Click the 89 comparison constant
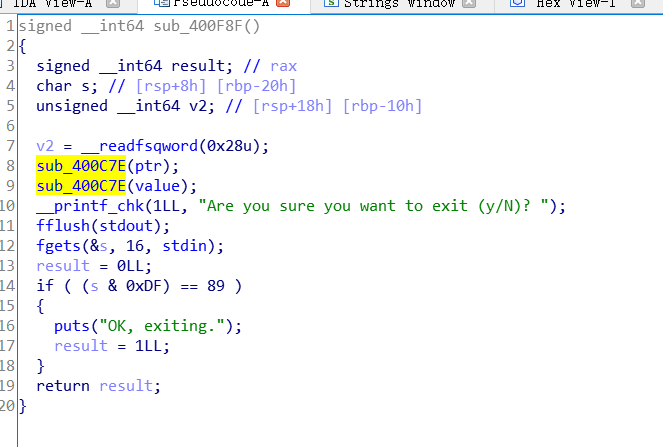 click(x=216, y=286)
